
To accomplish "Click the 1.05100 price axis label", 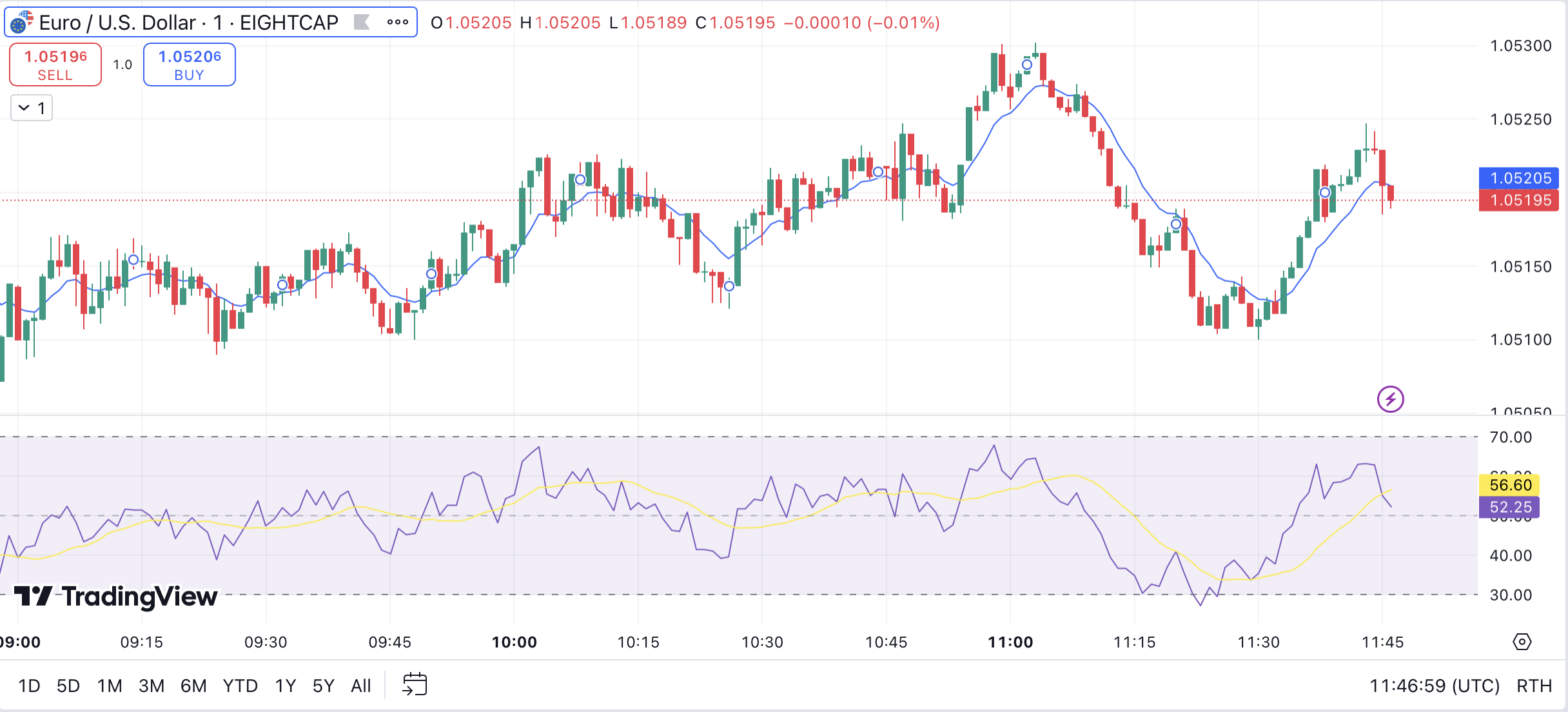I will pos(1521,340).
